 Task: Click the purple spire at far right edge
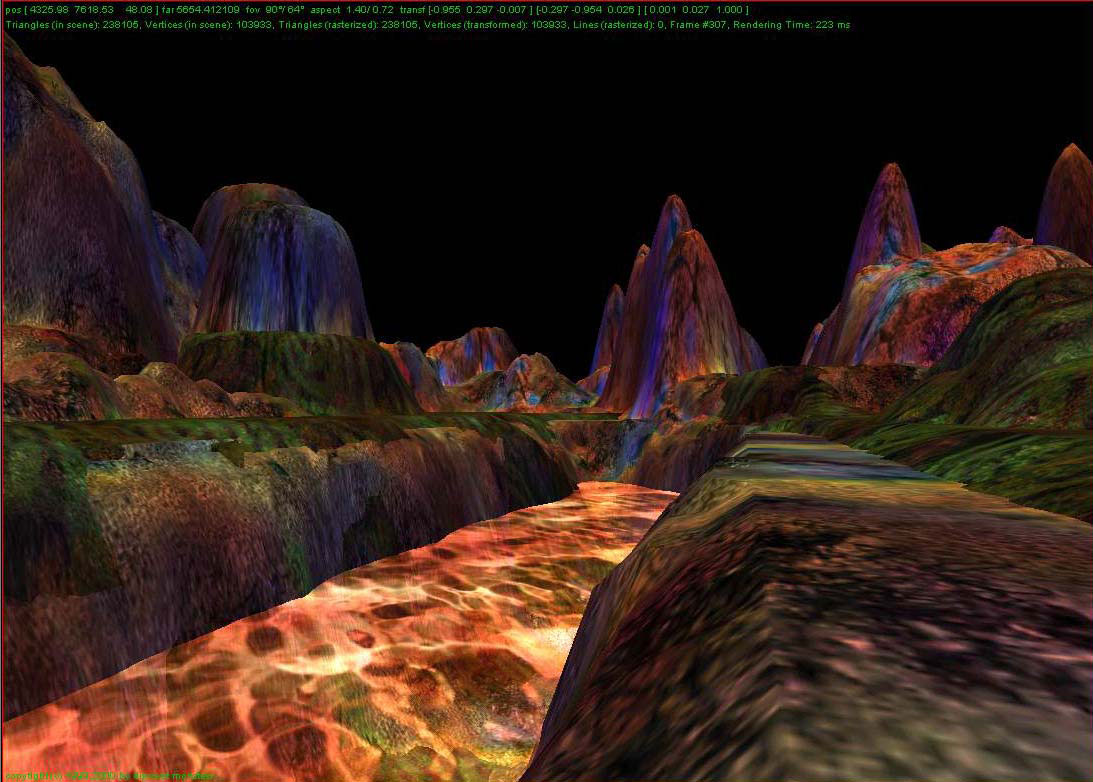click(1067, 200)
